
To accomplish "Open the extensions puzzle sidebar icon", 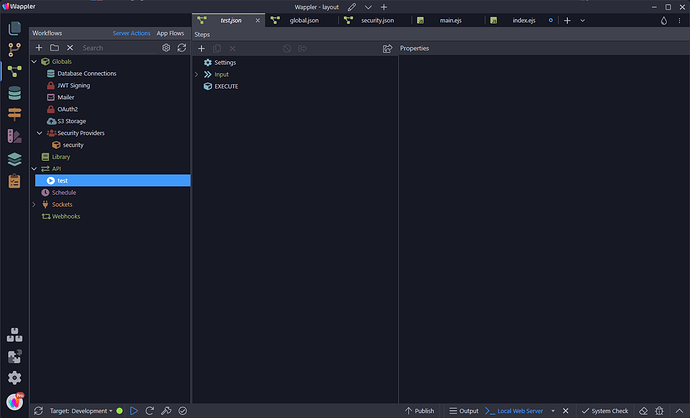I will (x=15, y=356).
